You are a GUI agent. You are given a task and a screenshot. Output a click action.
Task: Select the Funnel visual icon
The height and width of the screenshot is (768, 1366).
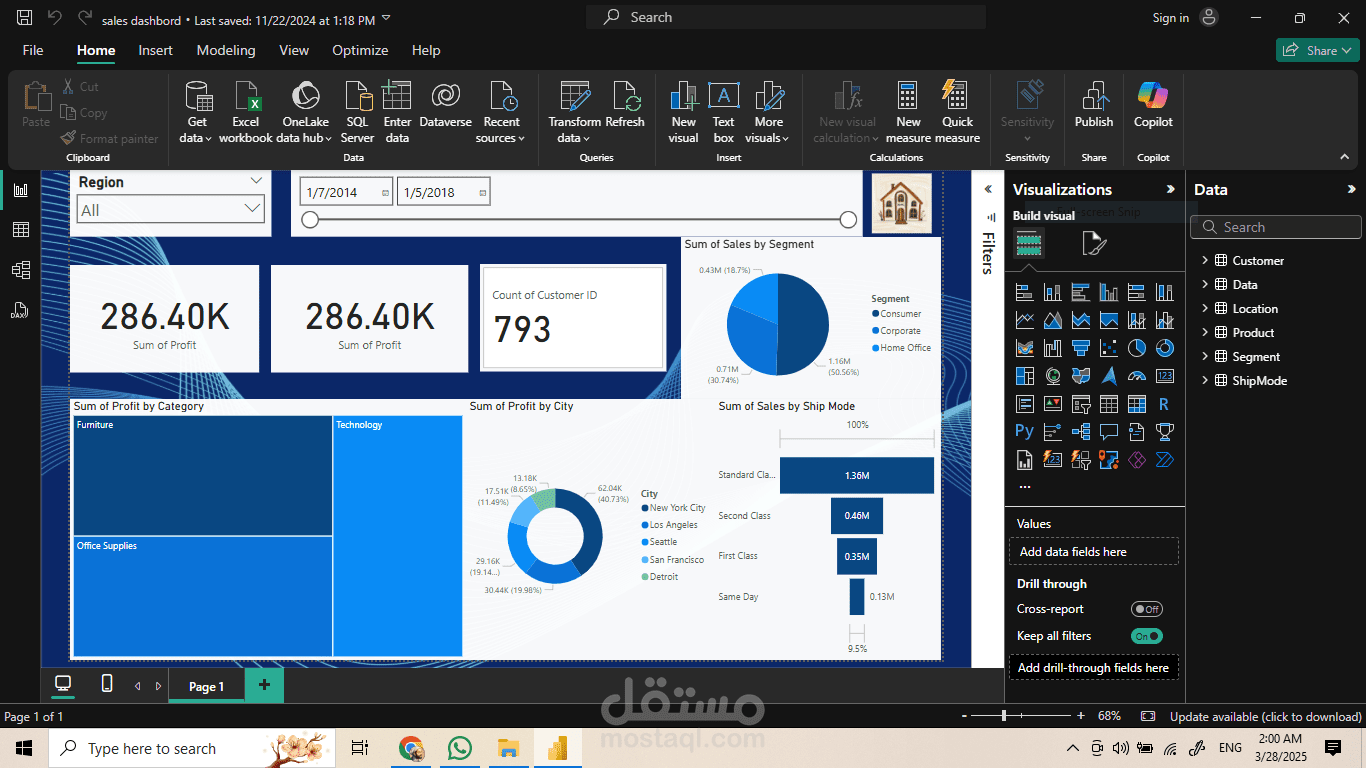pyautogui.click(x=1080, y=348)
